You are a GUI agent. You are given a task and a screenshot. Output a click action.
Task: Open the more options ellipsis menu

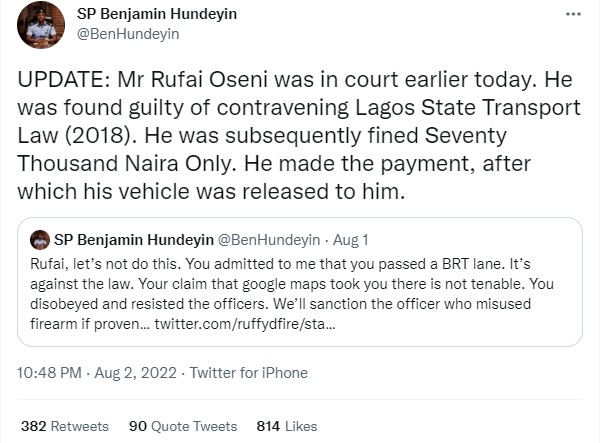(572, 15)
